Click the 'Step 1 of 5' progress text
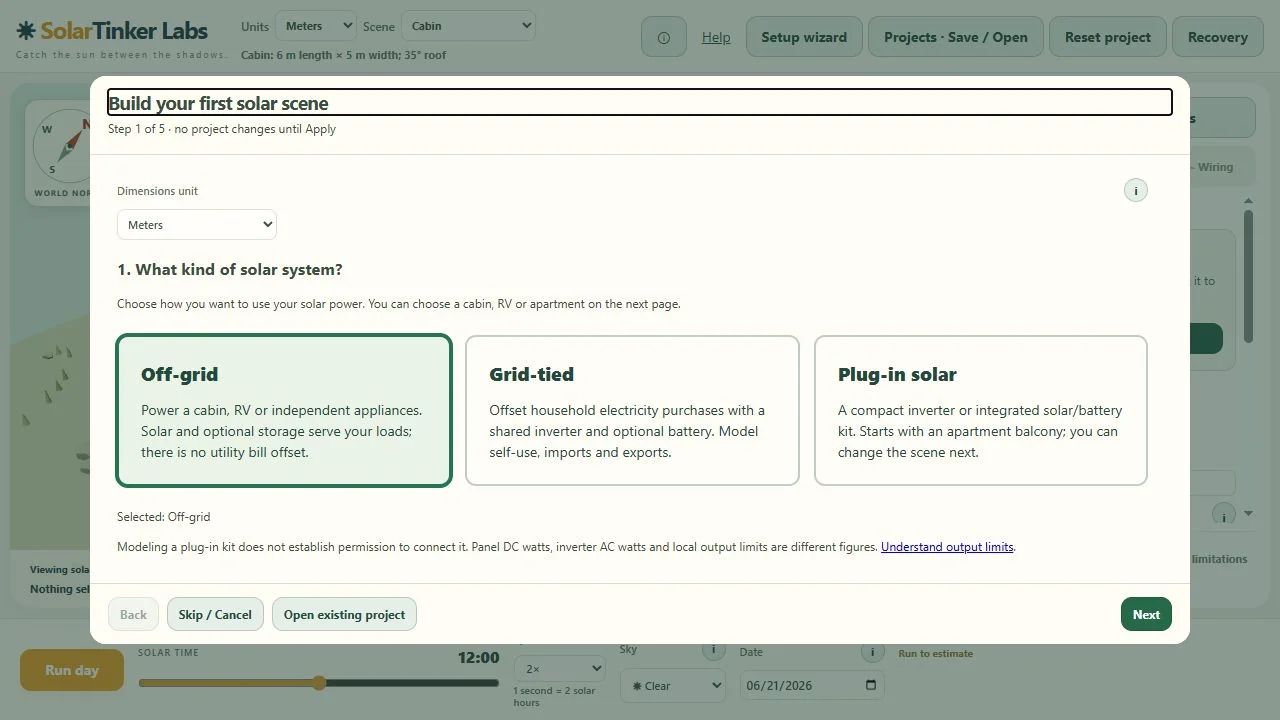 (x=136, y=129)
